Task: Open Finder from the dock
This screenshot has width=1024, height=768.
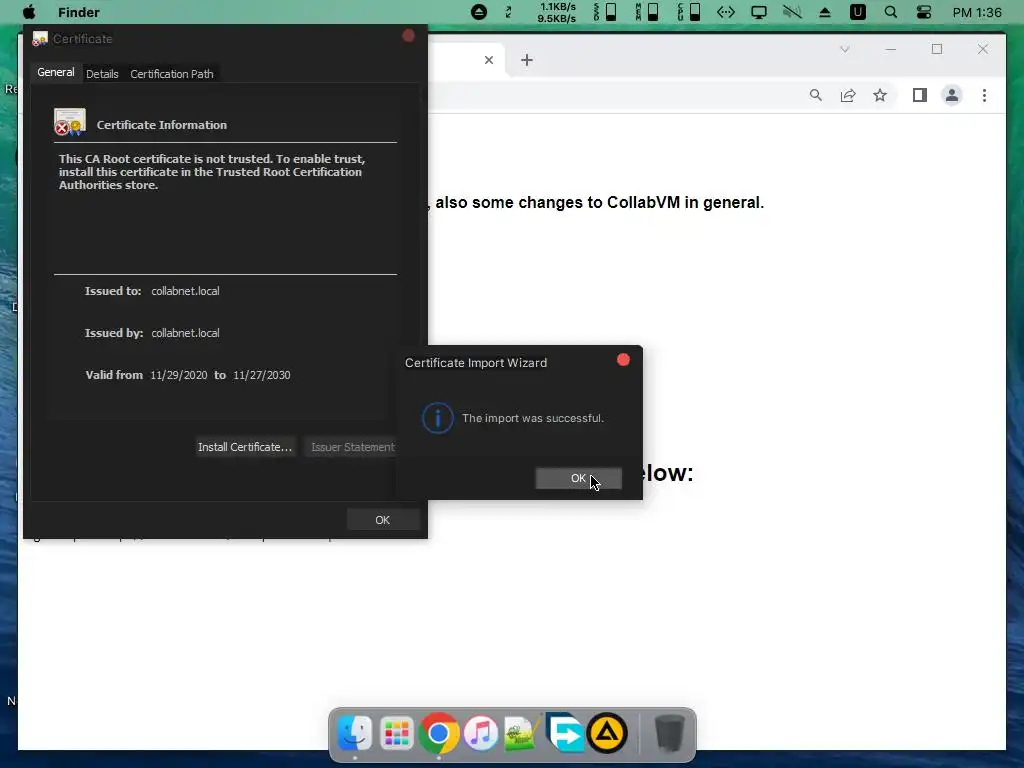Action: [355, 733]
